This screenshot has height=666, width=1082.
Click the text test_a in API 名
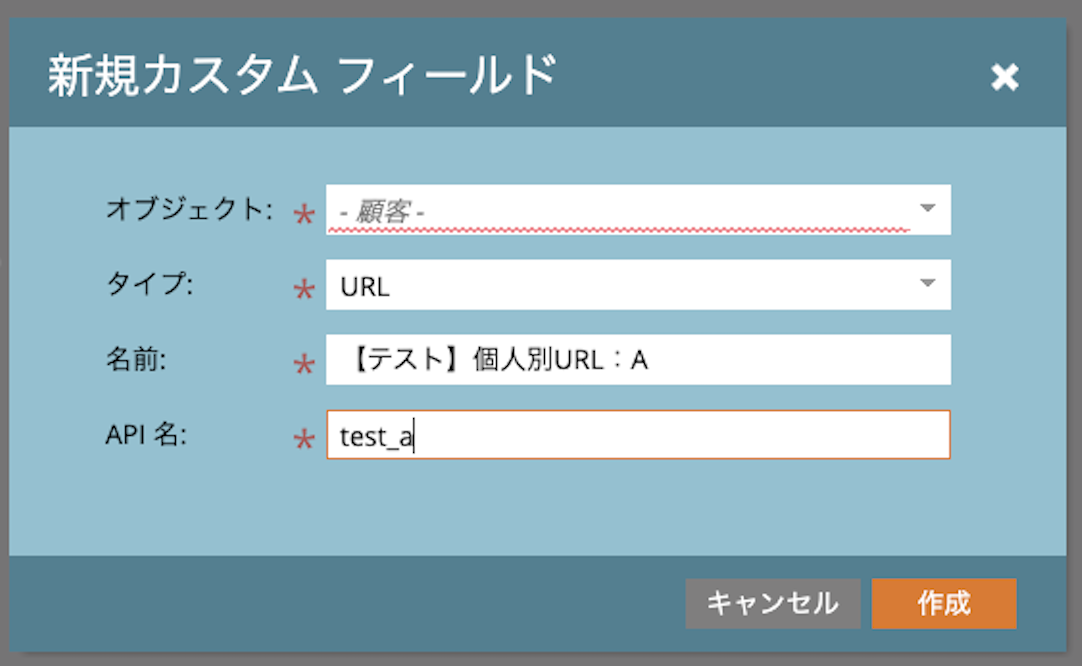pyautogui.click(x=376, y=437)
